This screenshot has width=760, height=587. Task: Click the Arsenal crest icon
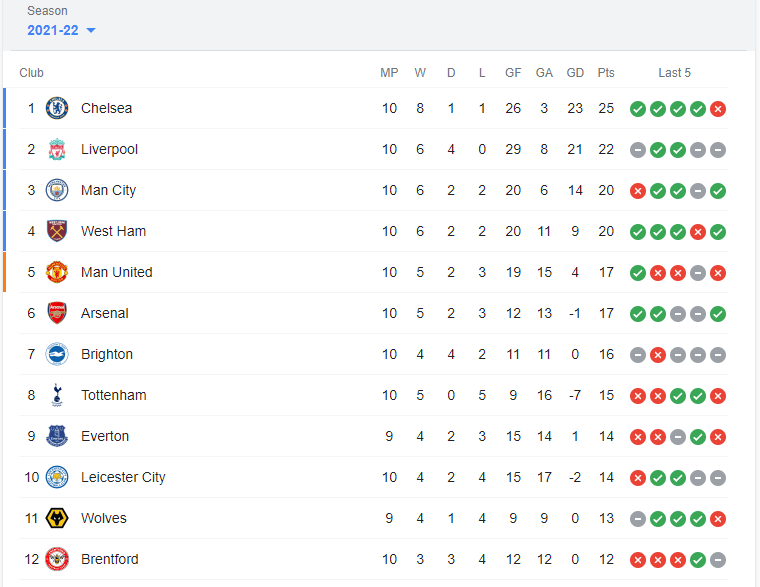pyautogui.click(x=57, y=313)
